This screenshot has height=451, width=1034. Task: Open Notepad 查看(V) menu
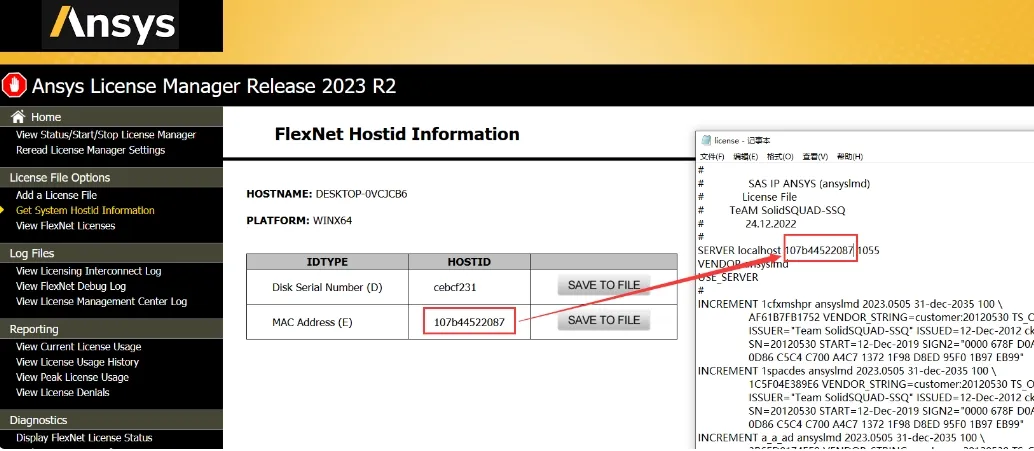(814, 157)
